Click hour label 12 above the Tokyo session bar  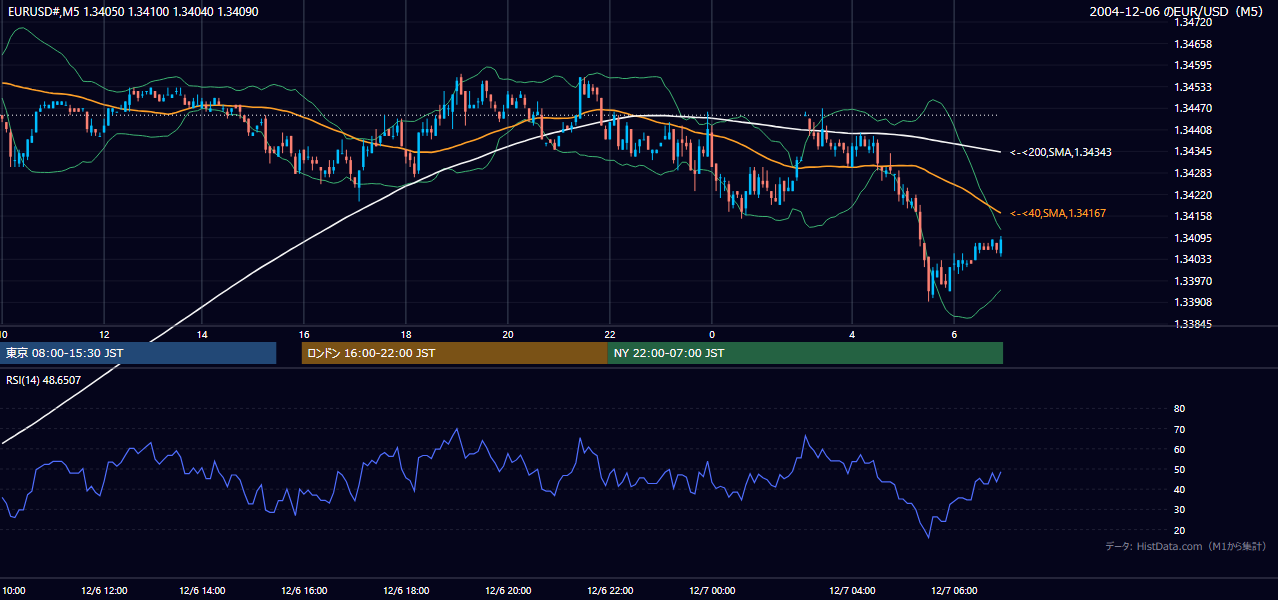click(x=104, y=334)
